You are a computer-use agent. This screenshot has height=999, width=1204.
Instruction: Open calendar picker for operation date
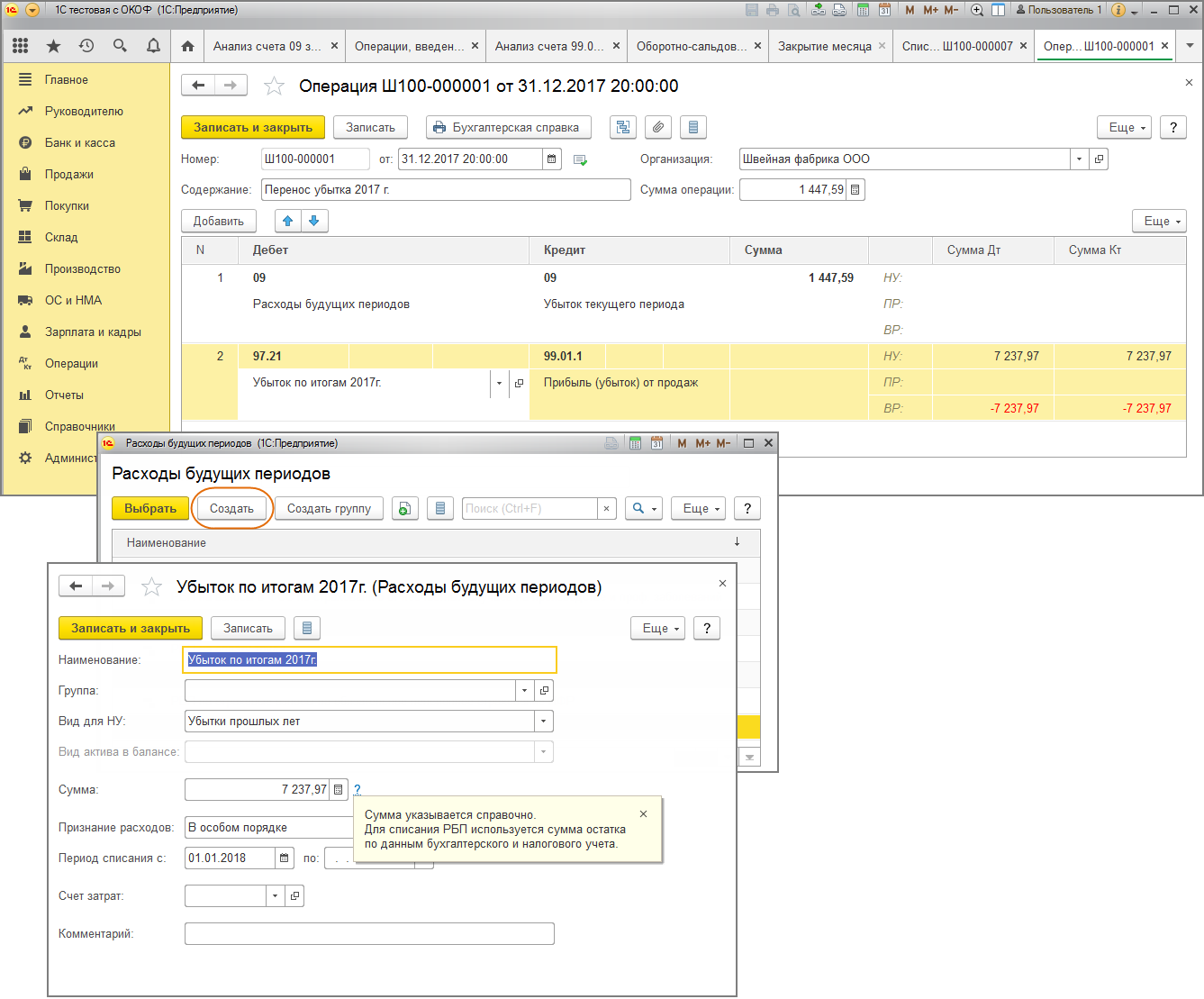(552, 159)
